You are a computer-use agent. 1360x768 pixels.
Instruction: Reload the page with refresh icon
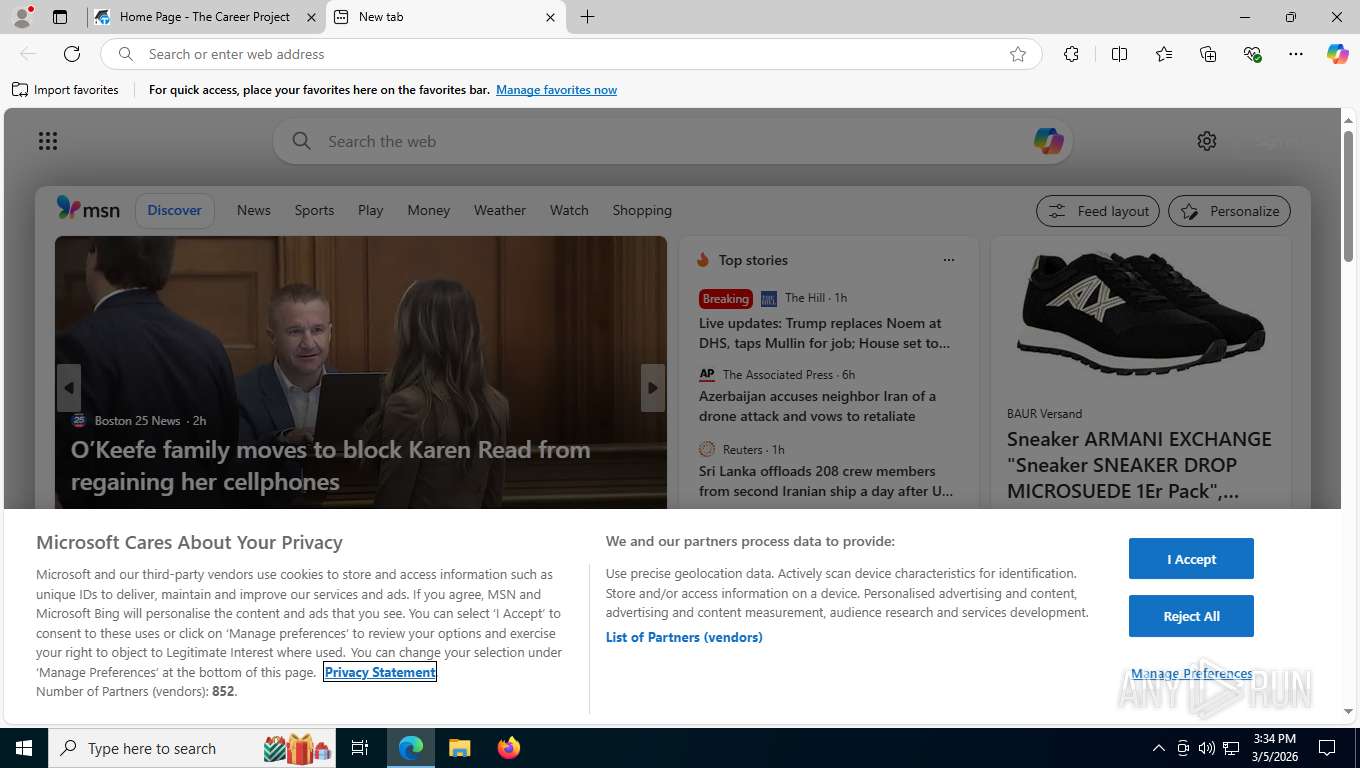point(72,54)
